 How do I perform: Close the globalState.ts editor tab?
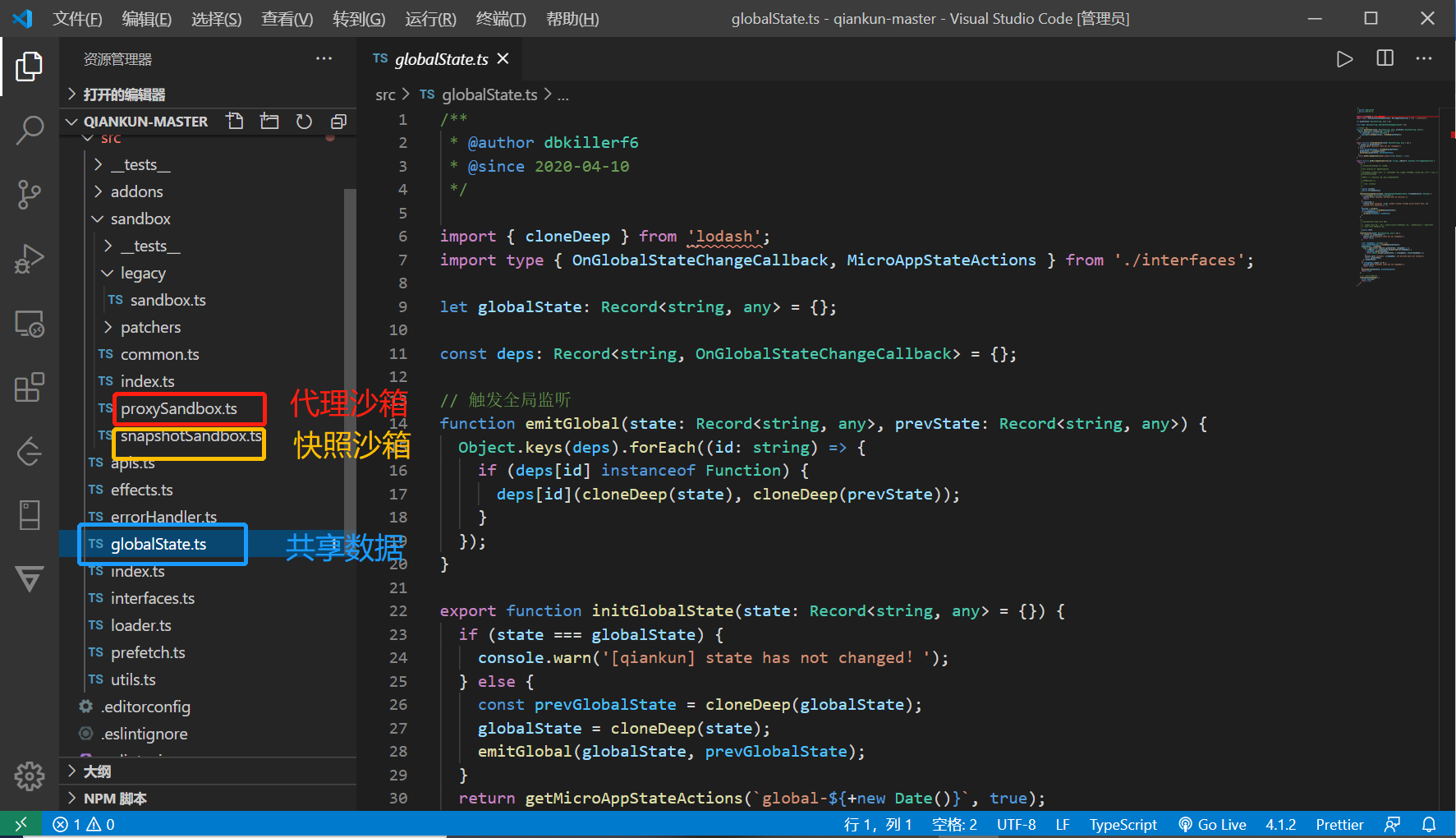tap(503, 58)
